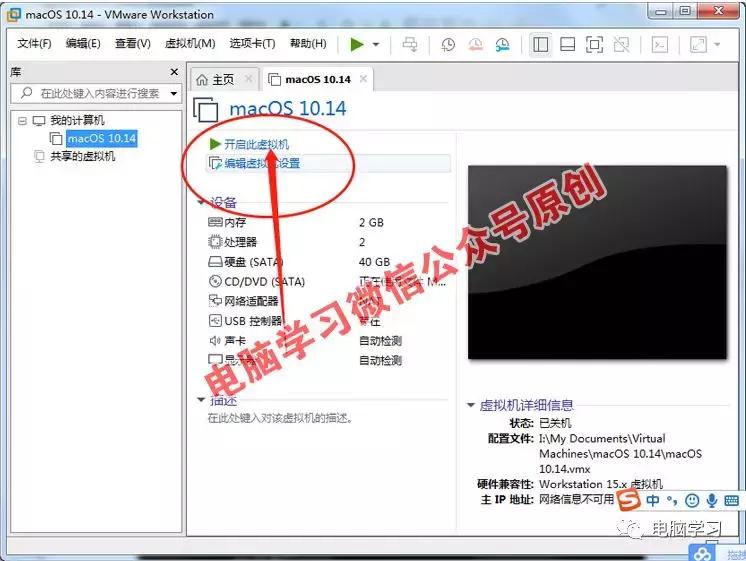Open the 编辑(E) menu

click(83, 44)
